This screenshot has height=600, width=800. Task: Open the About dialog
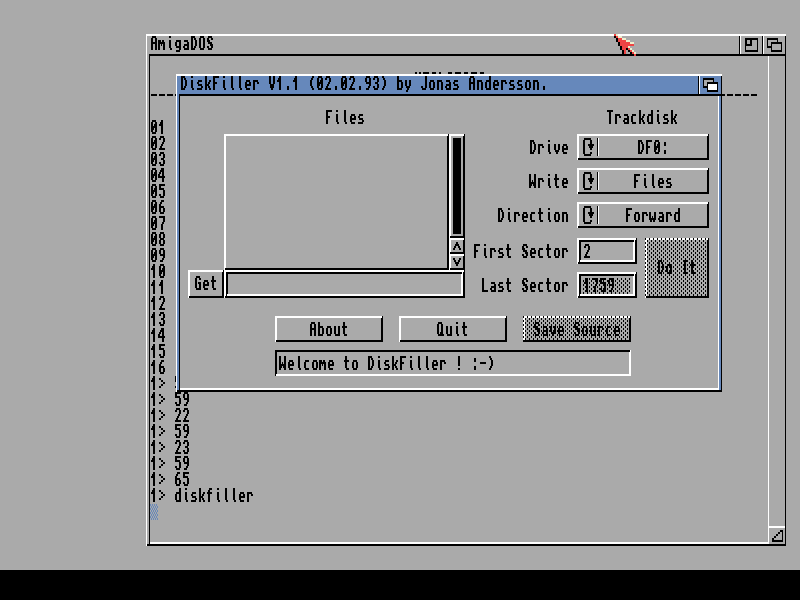(x=329, y=329)
